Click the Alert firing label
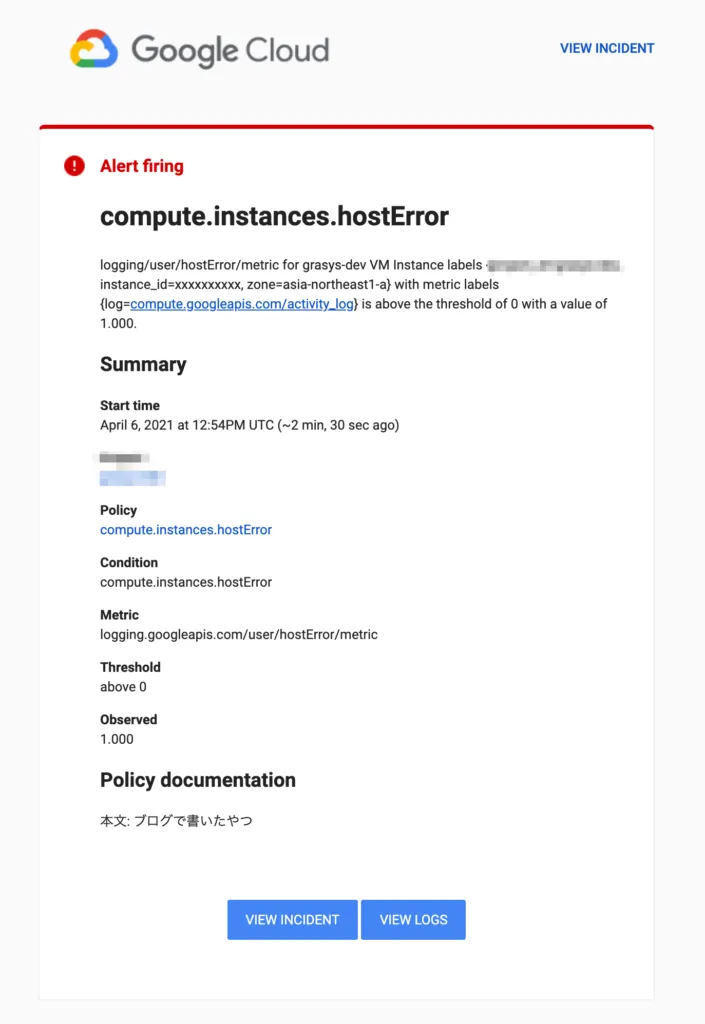This screenshot has width=705, height=1024. click(x=142, y=166)
